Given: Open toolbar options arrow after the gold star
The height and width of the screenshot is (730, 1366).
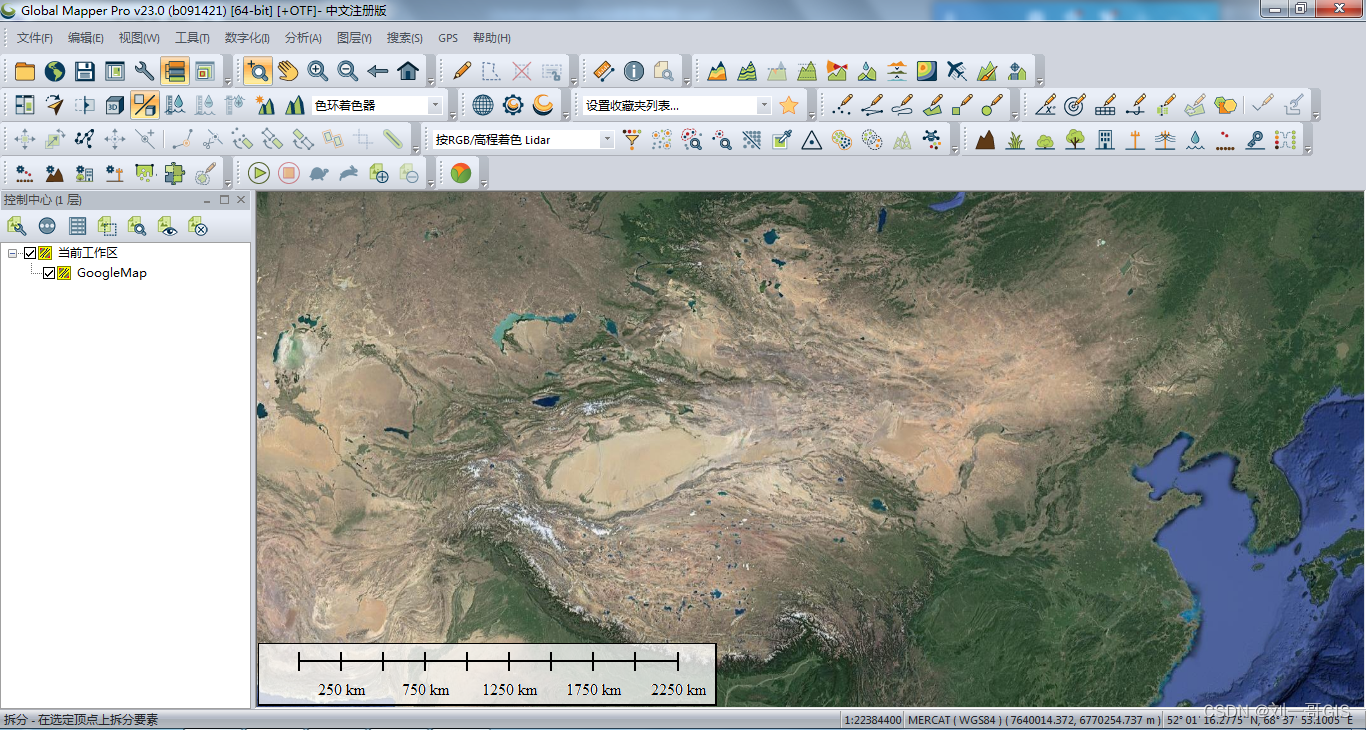Looking at the screenshot, I should coord(811,113).
